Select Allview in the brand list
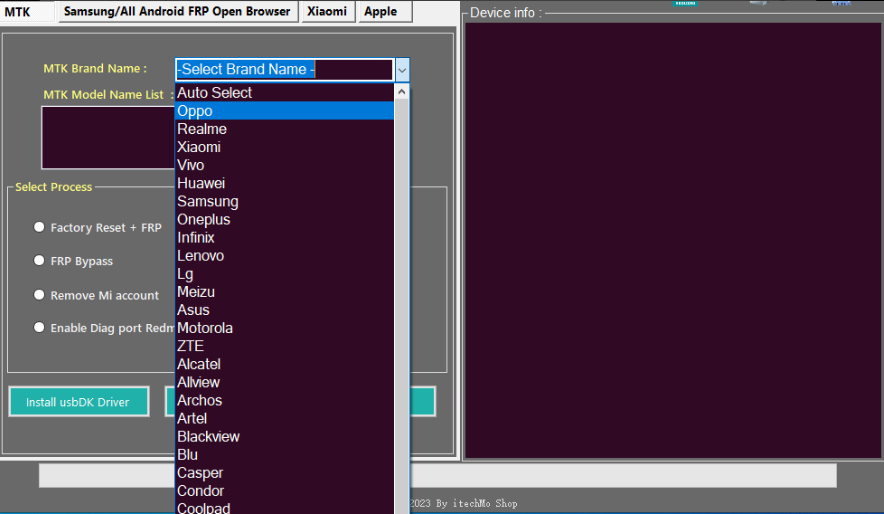 tap(285, 382)
